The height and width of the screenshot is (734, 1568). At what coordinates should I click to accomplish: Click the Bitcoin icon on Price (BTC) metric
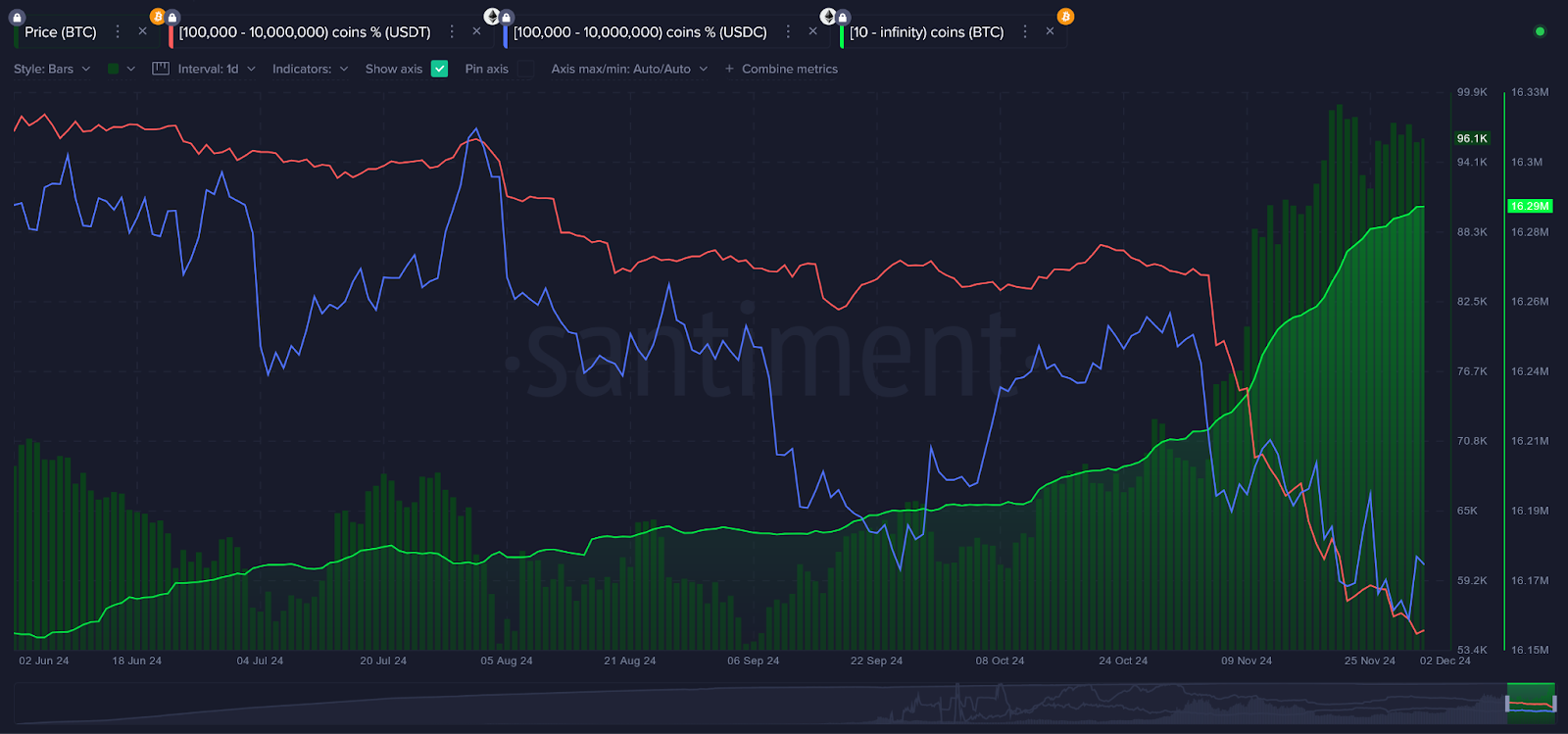pyautogui.click(x=157, y=17)
